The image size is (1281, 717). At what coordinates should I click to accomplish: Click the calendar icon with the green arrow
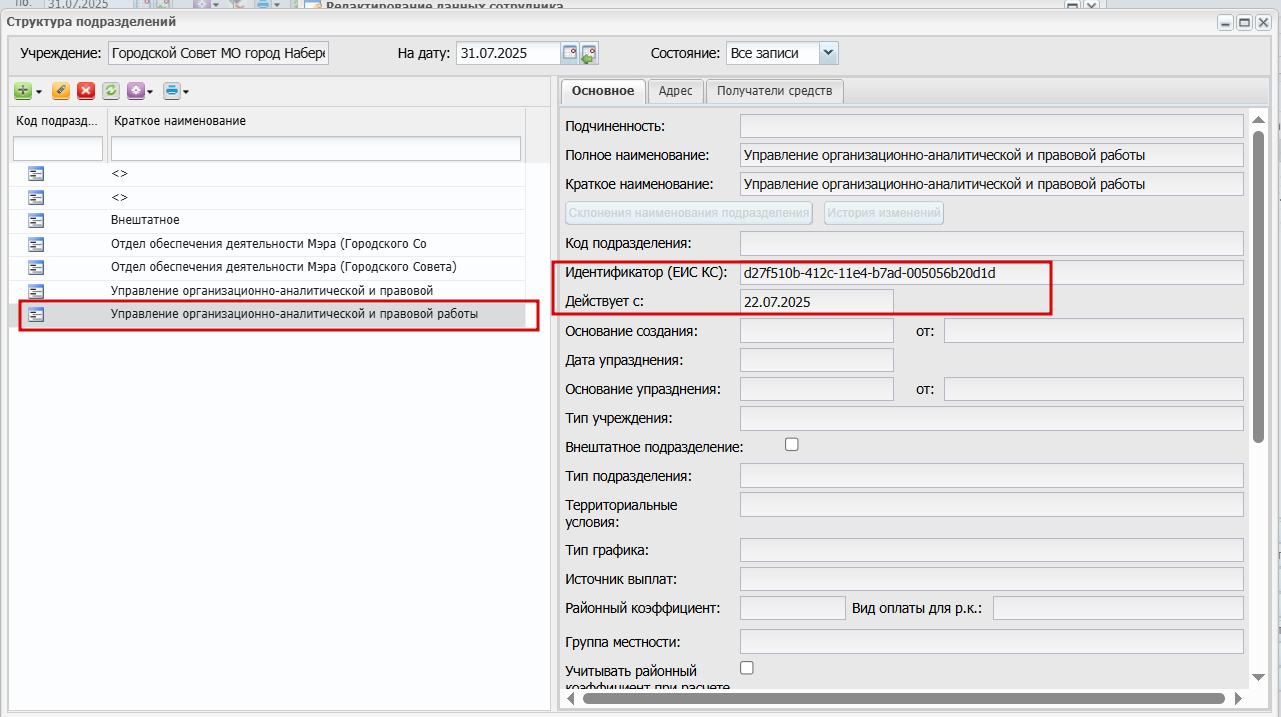tap(589, 53)
